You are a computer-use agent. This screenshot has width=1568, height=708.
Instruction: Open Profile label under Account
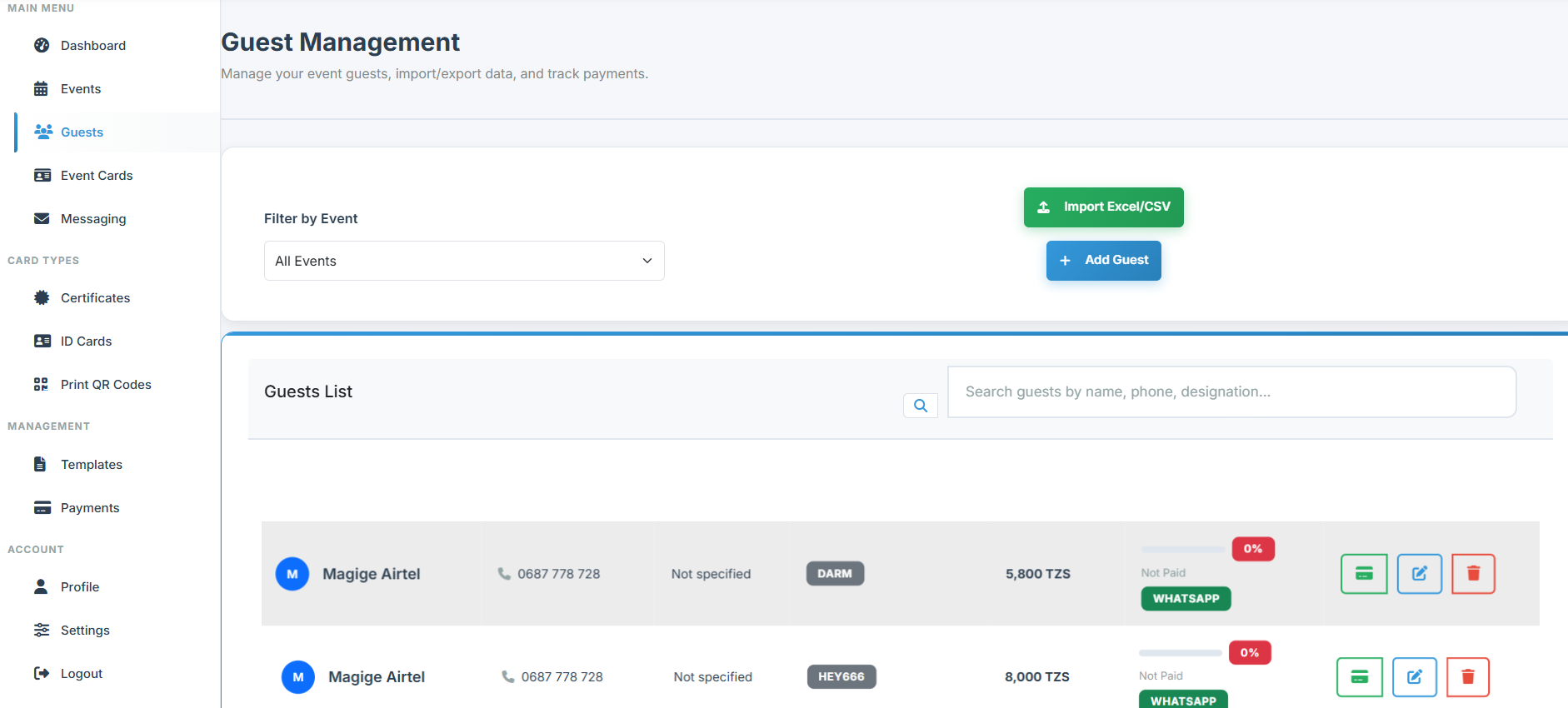coord(80,587)
